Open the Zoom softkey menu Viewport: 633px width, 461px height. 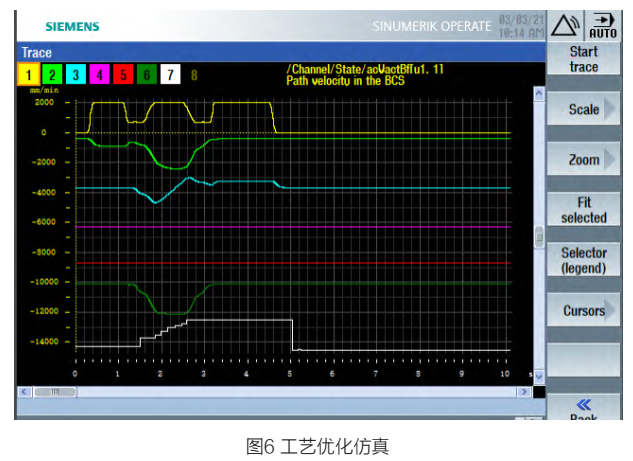583,159
